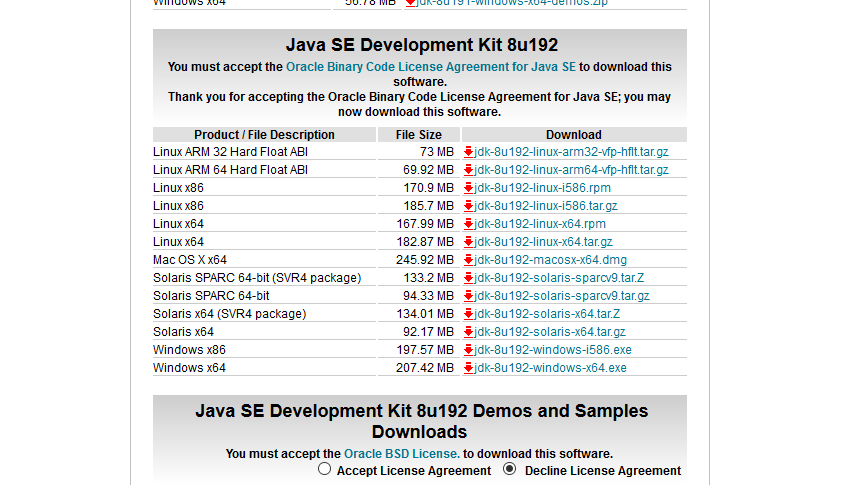
Task: Click Java SE Development Kit 8u192 heading
Action: [422, 45]
